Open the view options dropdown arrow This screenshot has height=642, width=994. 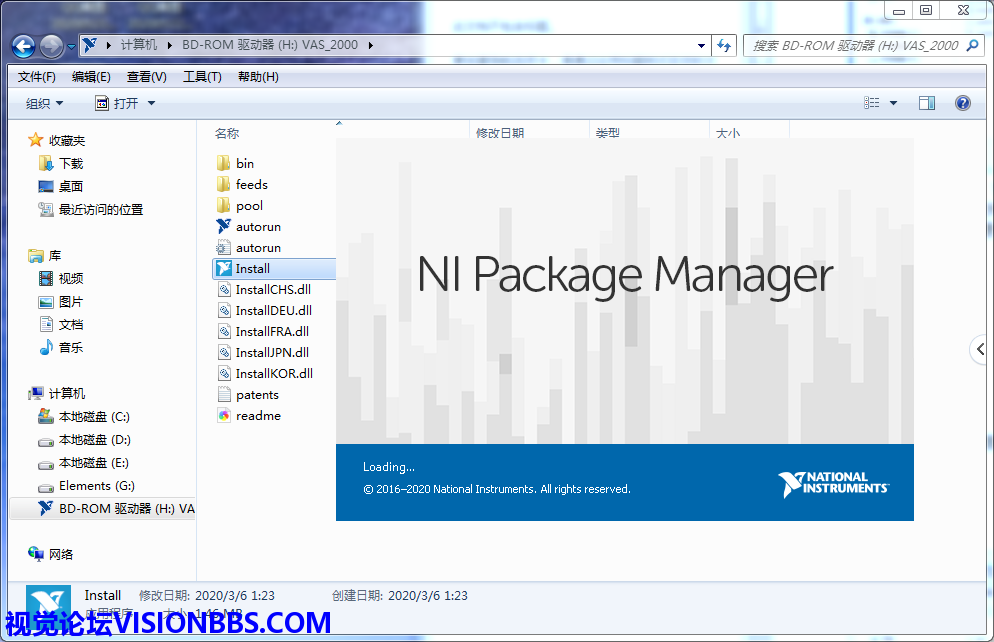[893, 103]
